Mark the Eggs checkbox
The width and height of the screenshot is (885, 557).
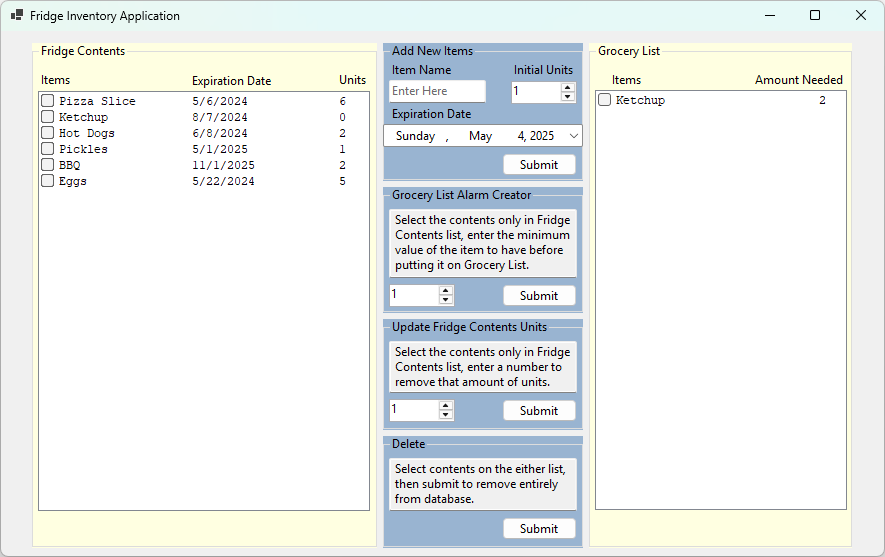[x=47, y=181]
